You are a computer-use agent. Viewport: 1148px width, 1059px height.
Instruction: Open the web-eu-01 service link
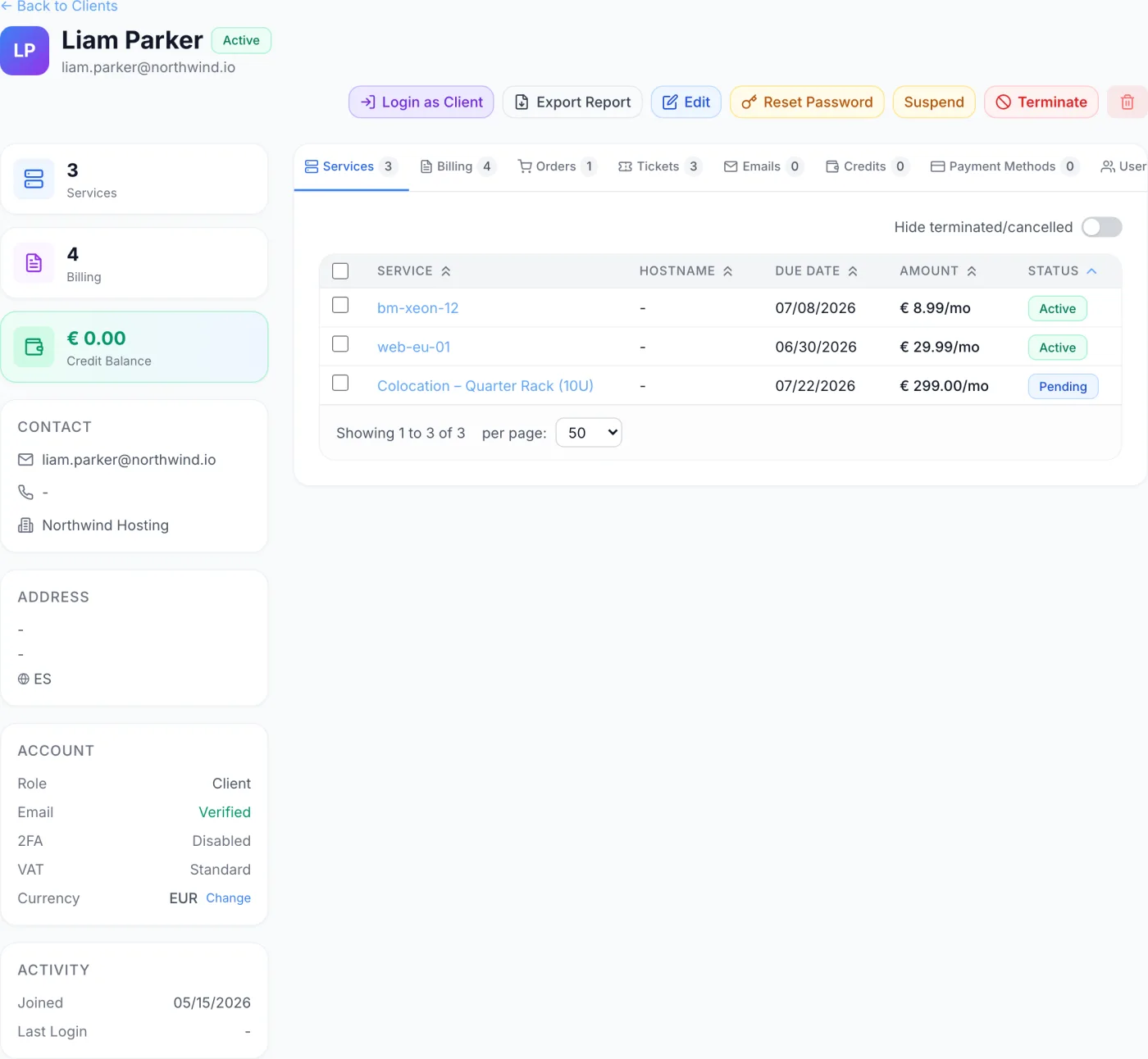(x=413, y=347)
